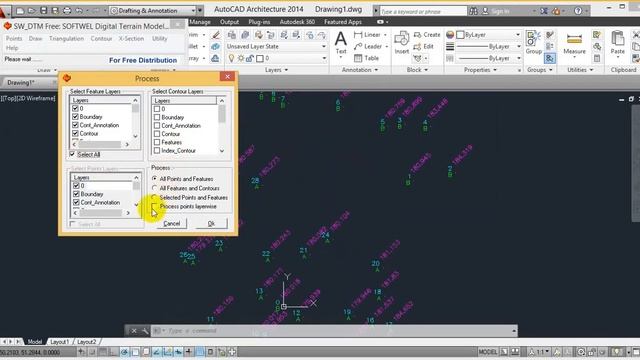Screen dimensions: 640x360
Task: Open the Featured Apps ribbon tab
Action: (x=342, y=22)
